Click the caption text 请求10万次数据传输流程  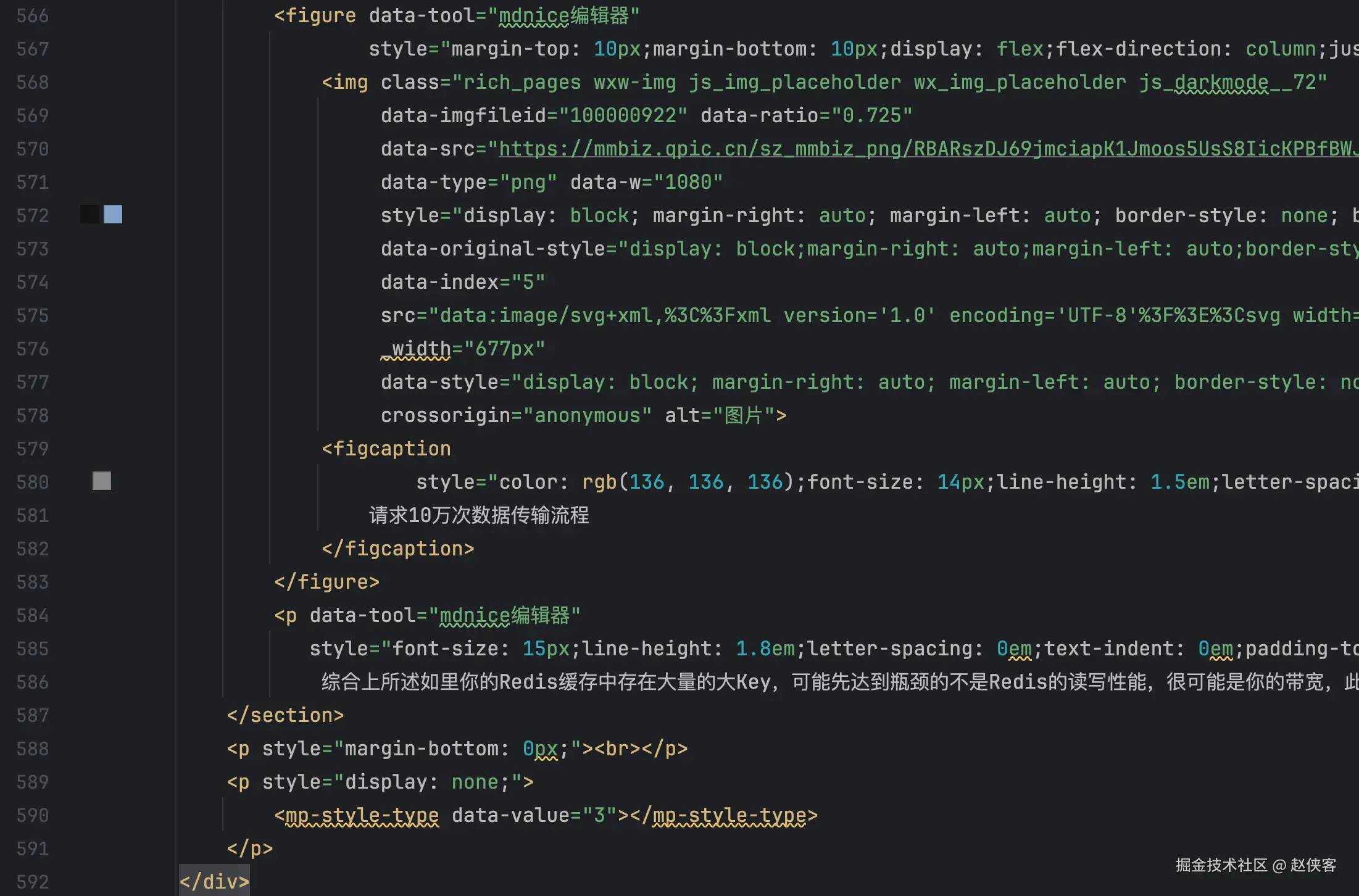[479, 515]
